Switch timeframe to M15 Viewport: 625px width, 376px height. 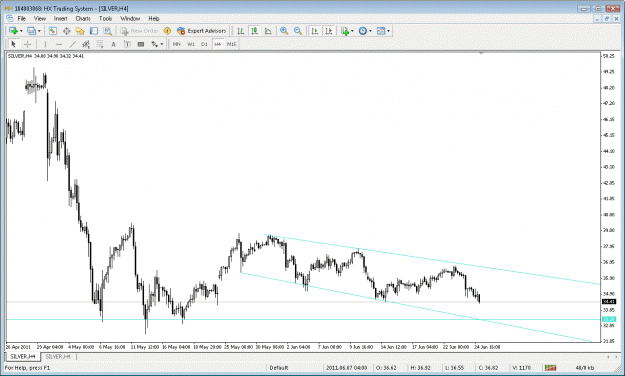coord(232,44)
